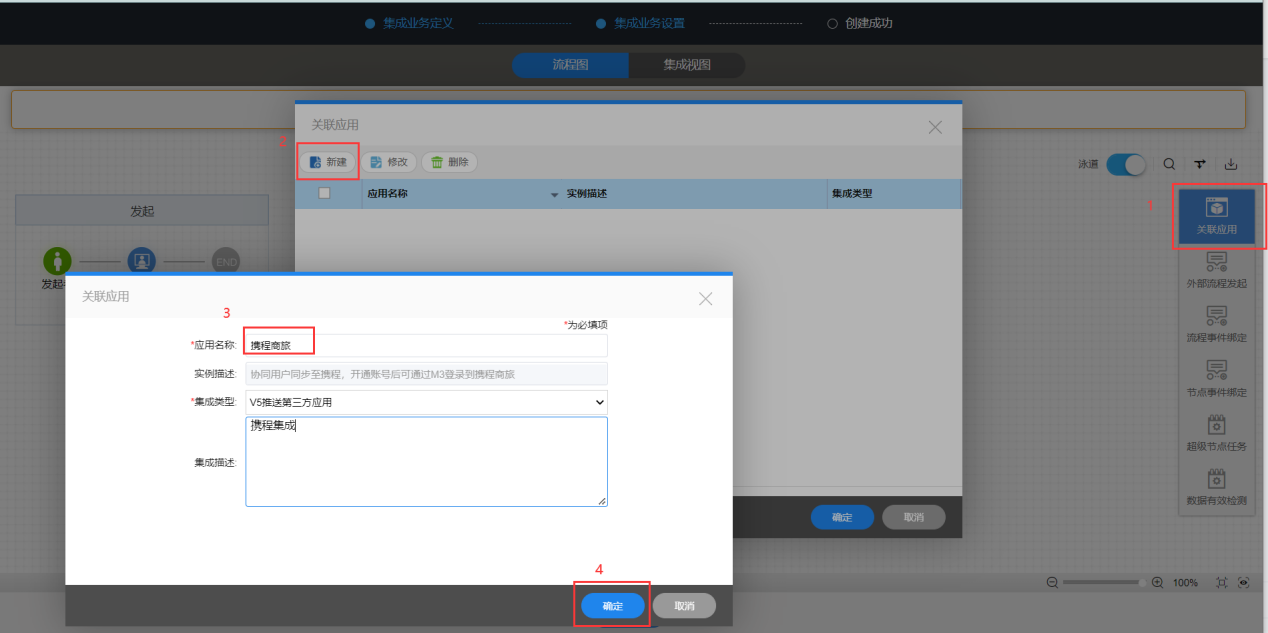The height and width of the screenshot is (633, 1268).
Task: Switch to the 集成视图 tab
Action: pos(687,65)
